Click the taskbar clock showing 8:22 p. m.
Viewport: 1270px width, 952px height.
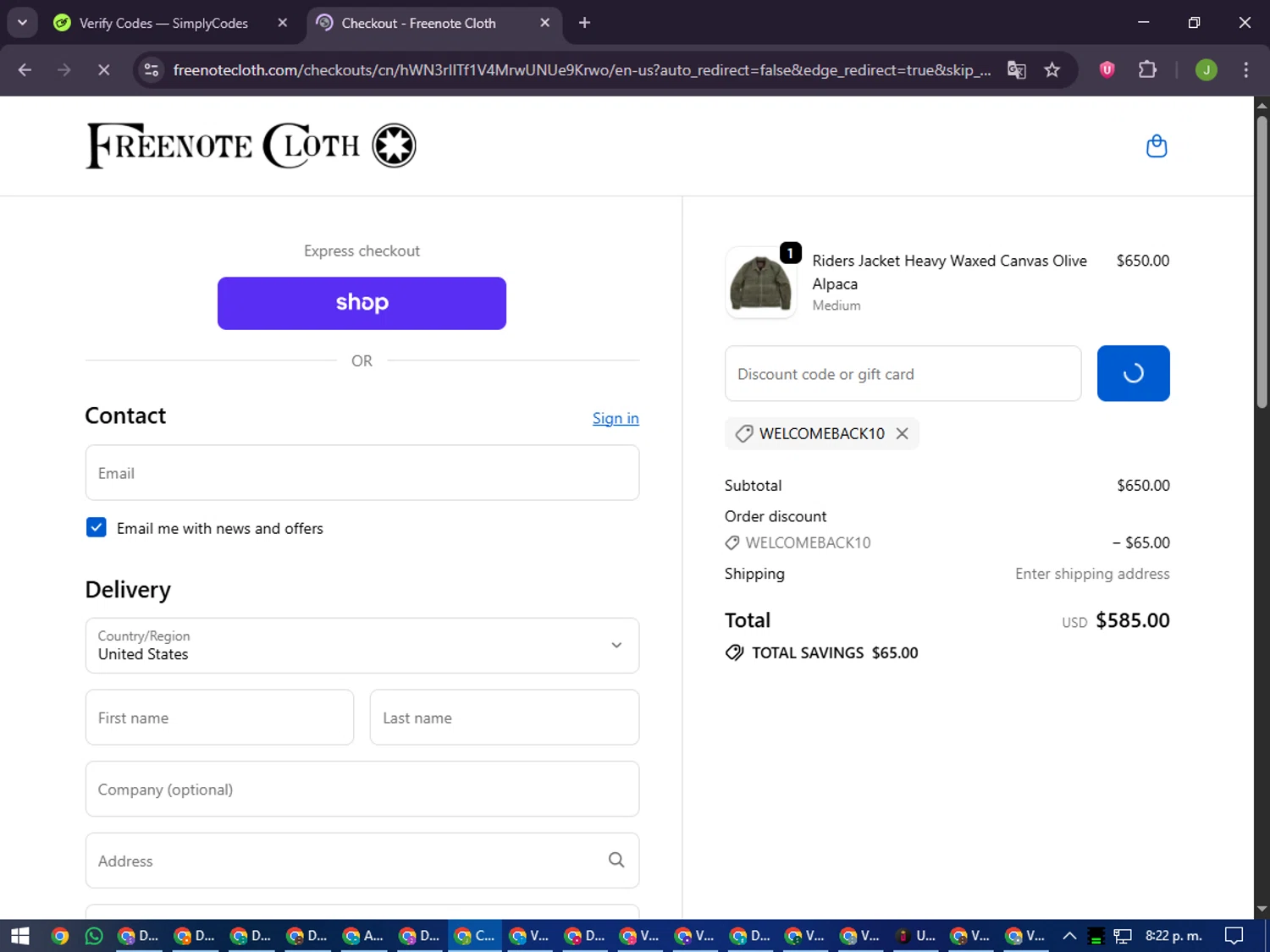click(1173, 936)
